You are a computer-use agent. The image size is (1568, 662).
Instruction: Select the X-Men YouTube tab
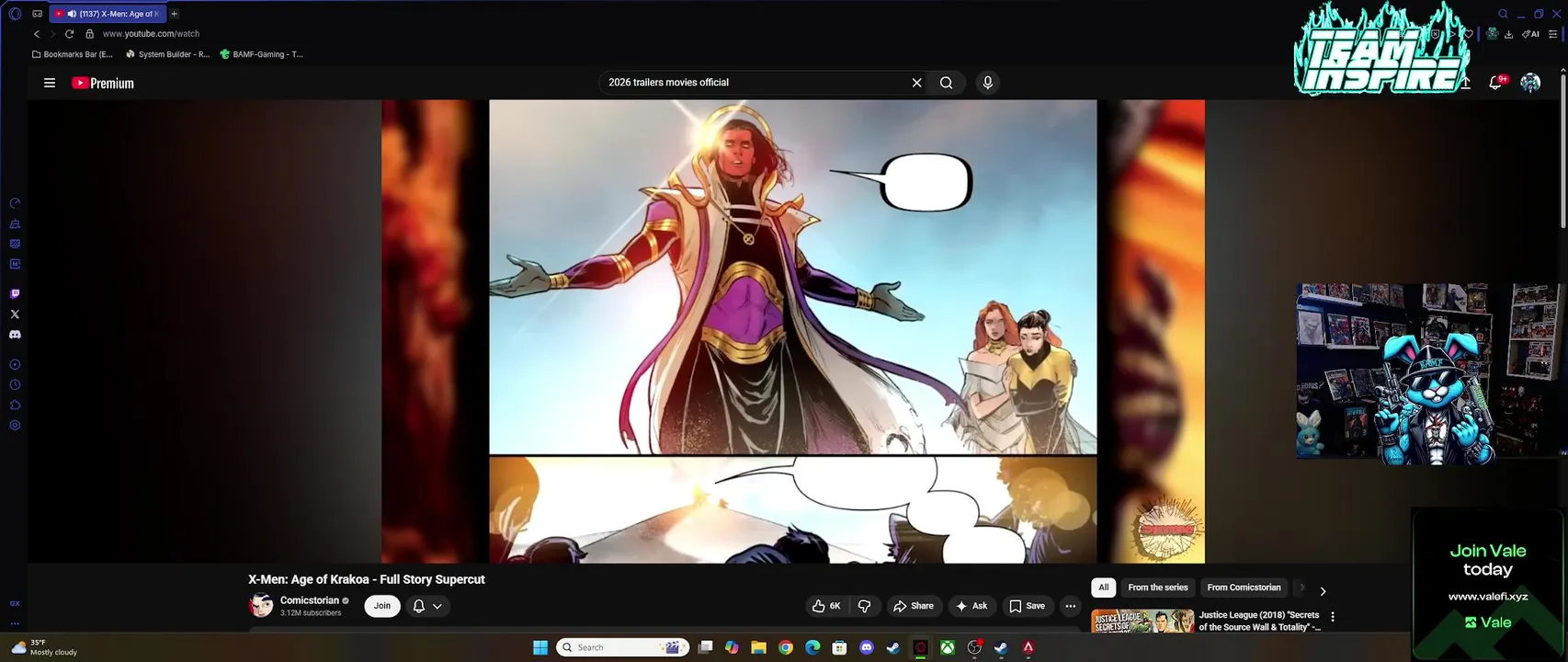107,14
